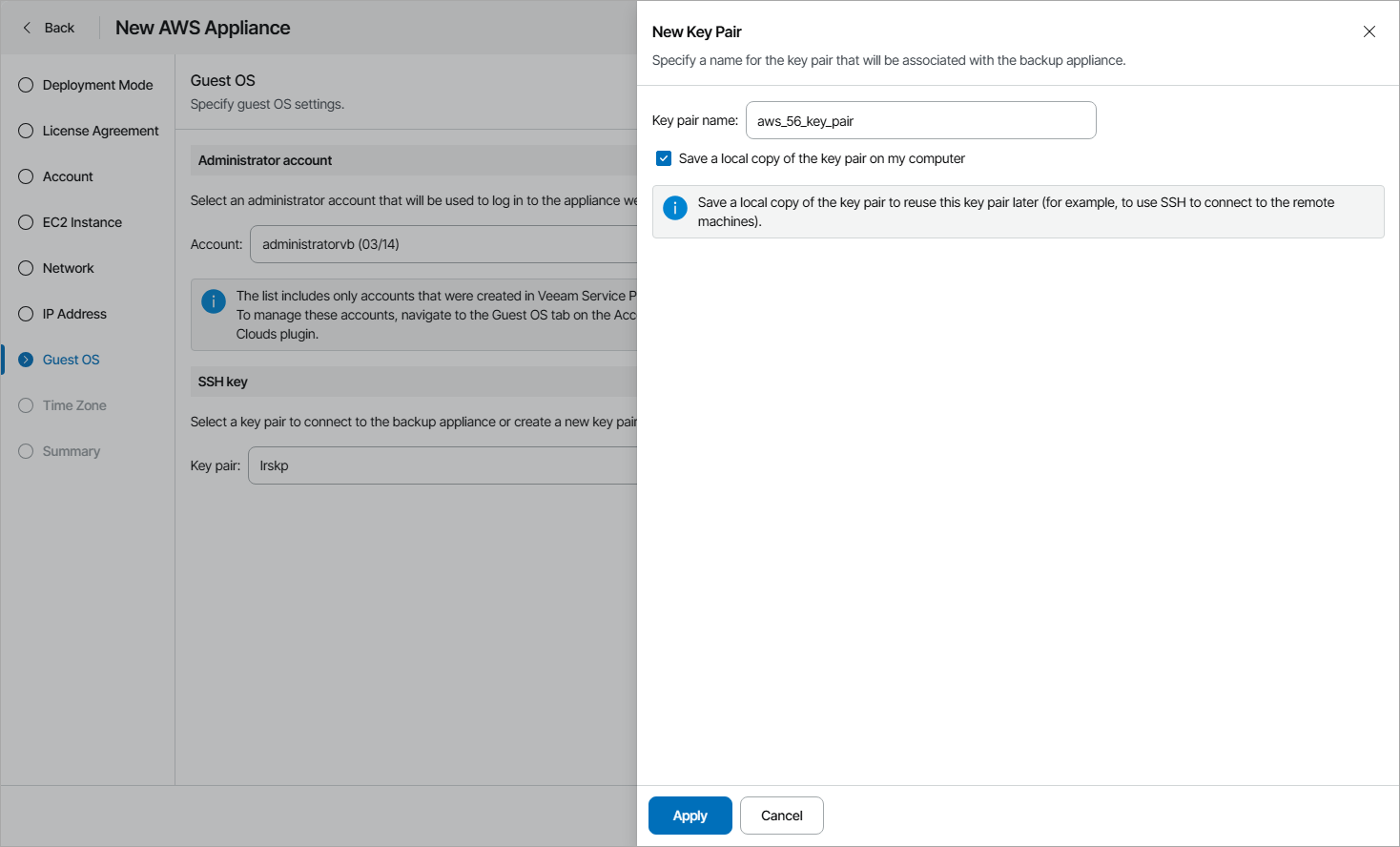Click the info icon beside accounts list note

point(214,301)
